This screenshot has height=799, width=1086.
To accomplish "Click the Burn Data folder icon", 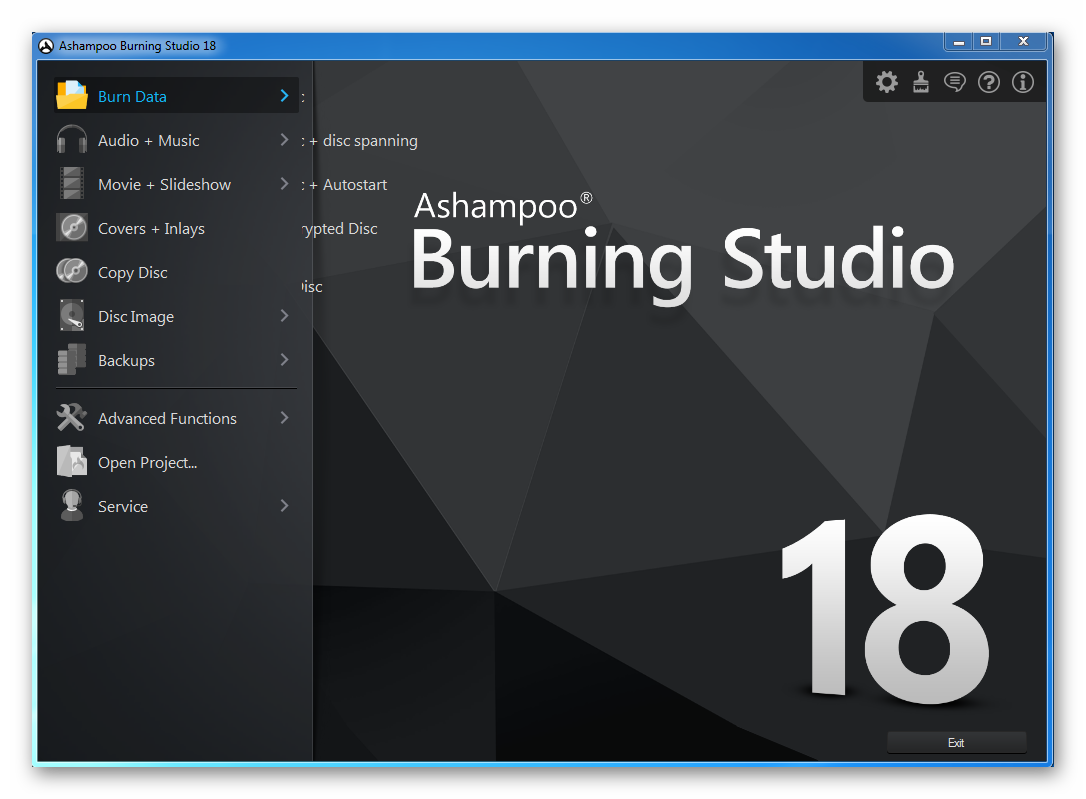I will (x=71, y=96).
